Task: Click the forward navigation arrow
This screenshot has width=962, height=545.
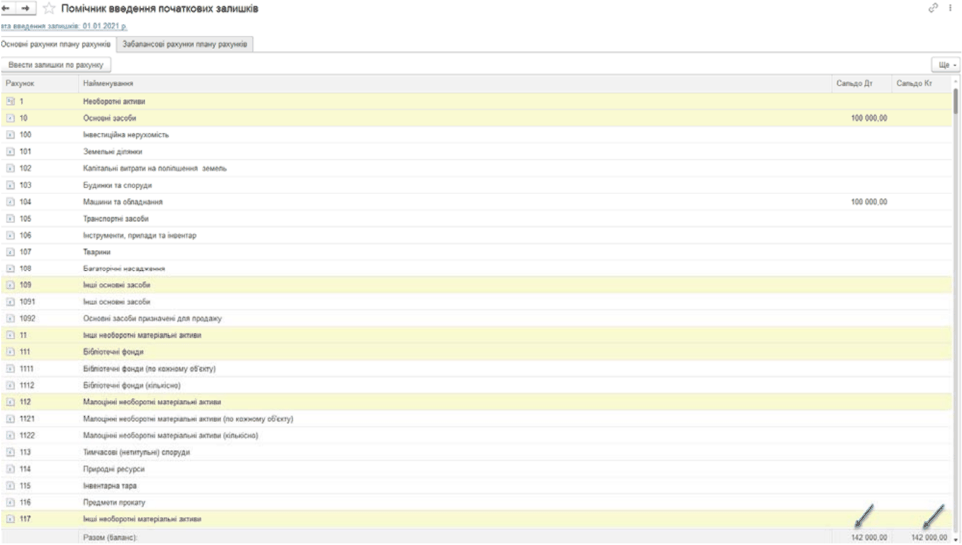Action: pyautogui.click(x=27, y=8)
